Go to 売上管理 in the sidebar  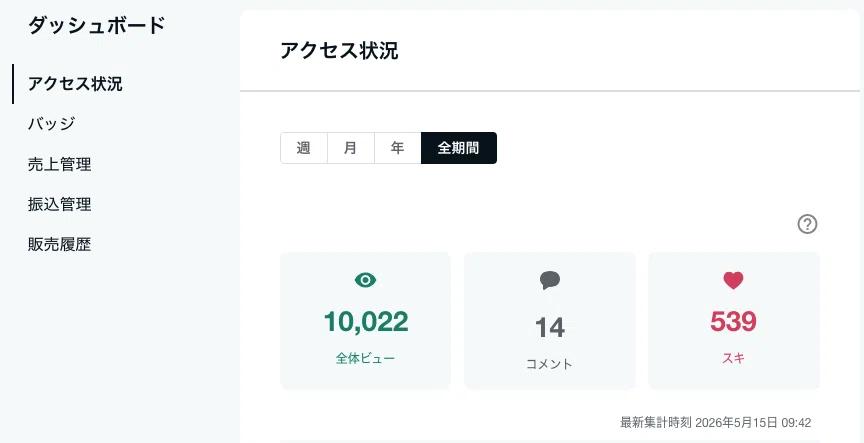(x=60, y=164)
